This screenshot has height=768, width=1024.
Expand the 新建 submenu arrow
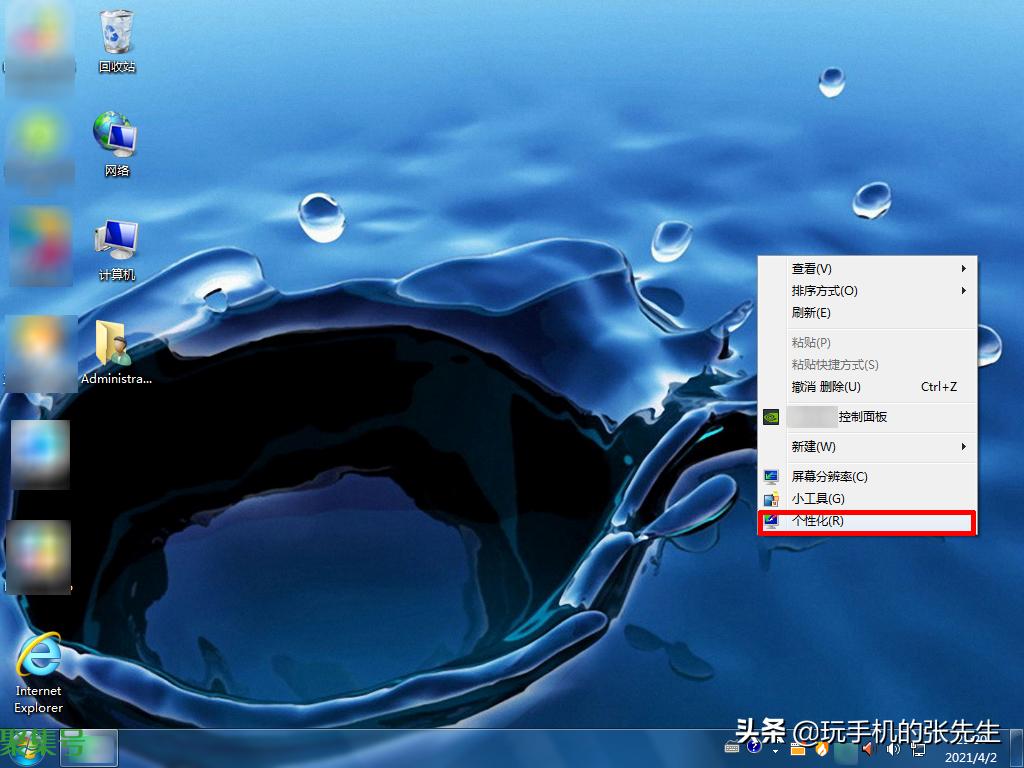(962, 447)
